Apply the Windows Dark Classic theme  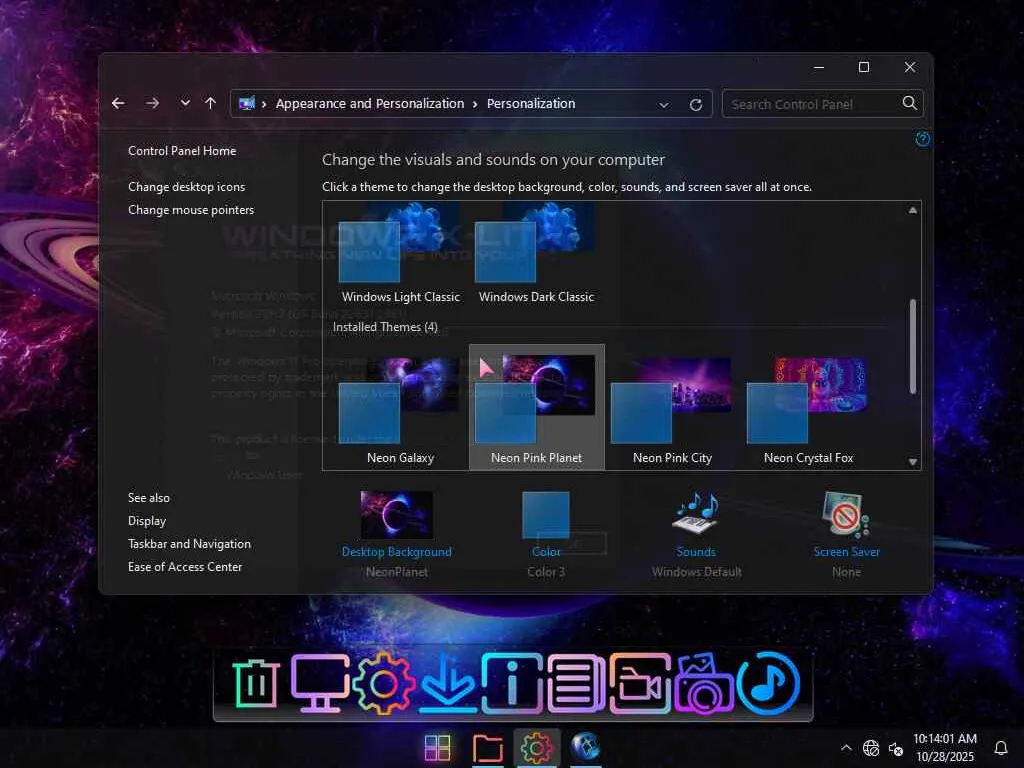coord(536,253)
